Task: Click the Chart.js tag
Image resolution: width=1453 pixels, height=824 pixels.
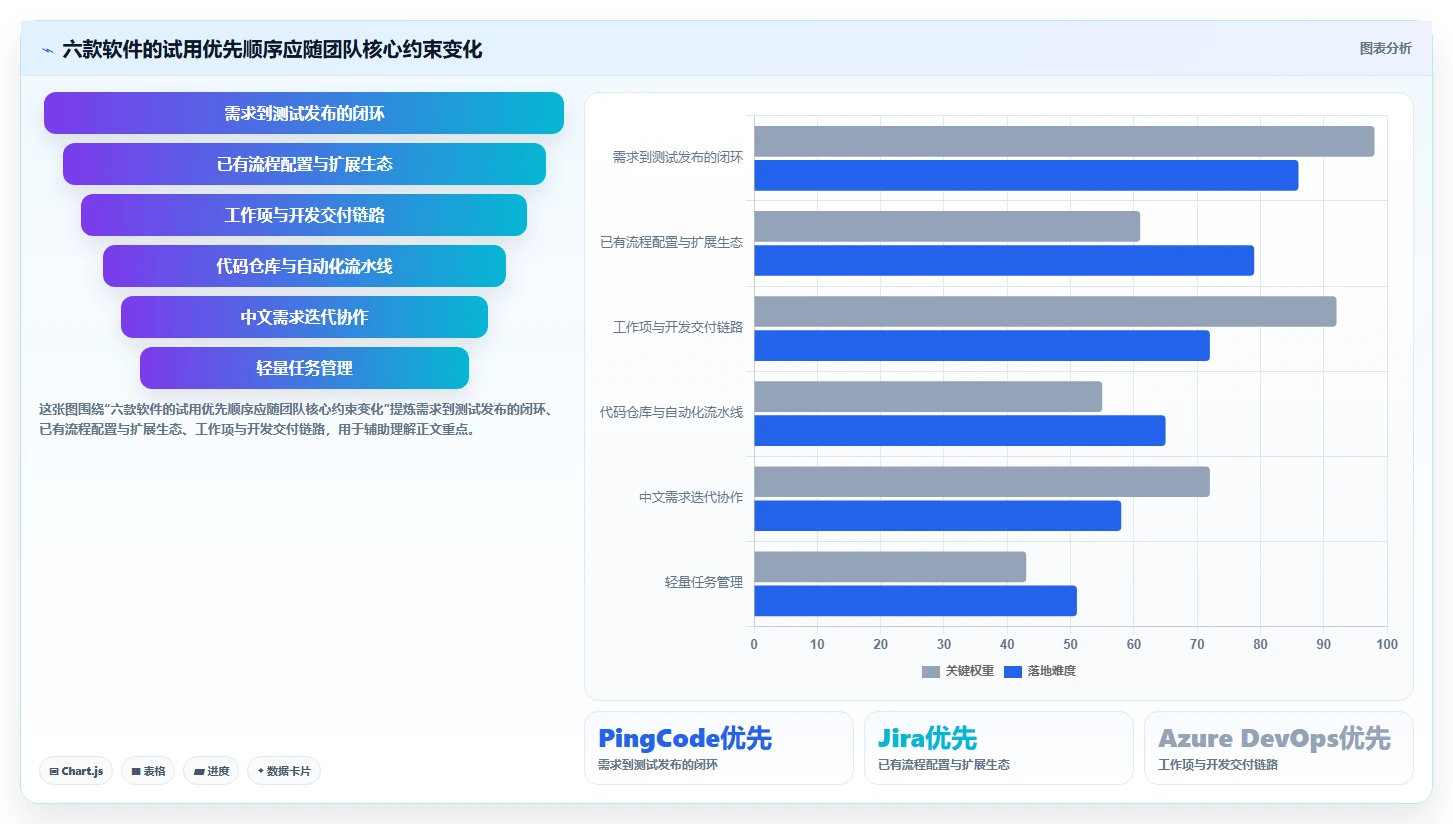Action: click(76, 771)
